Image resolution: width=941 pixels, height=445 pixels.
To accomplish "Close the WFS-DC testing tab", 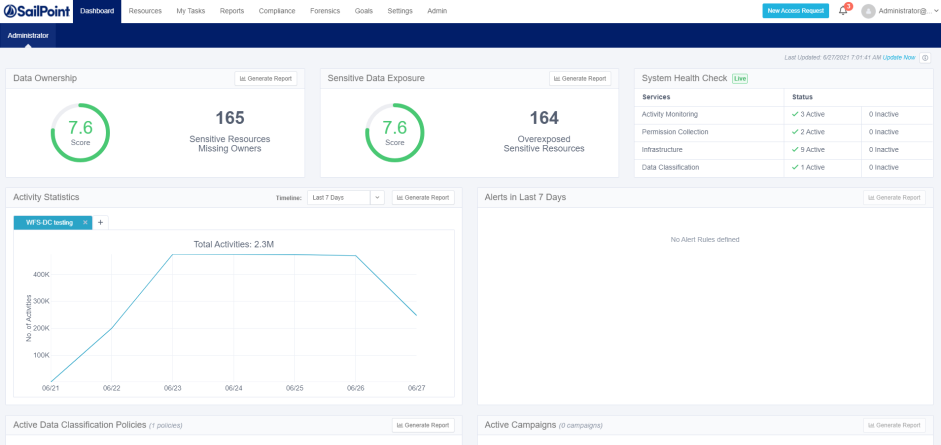I will click(x=85, y=222).
